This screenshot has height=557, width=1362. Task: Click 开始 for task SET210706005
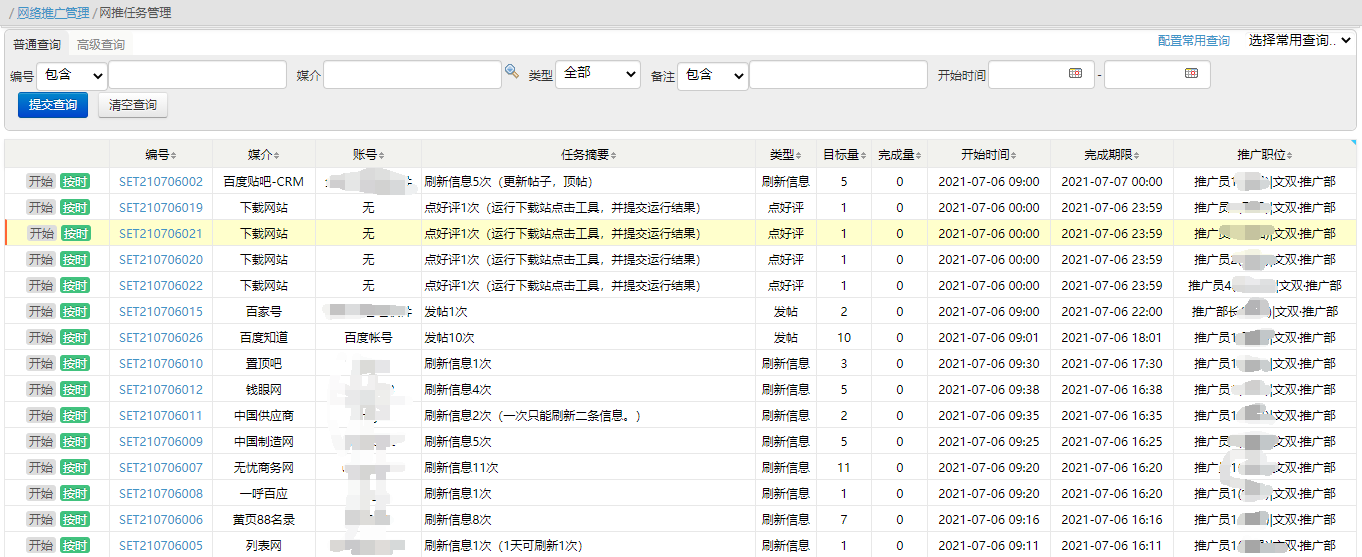pos(41,546)
